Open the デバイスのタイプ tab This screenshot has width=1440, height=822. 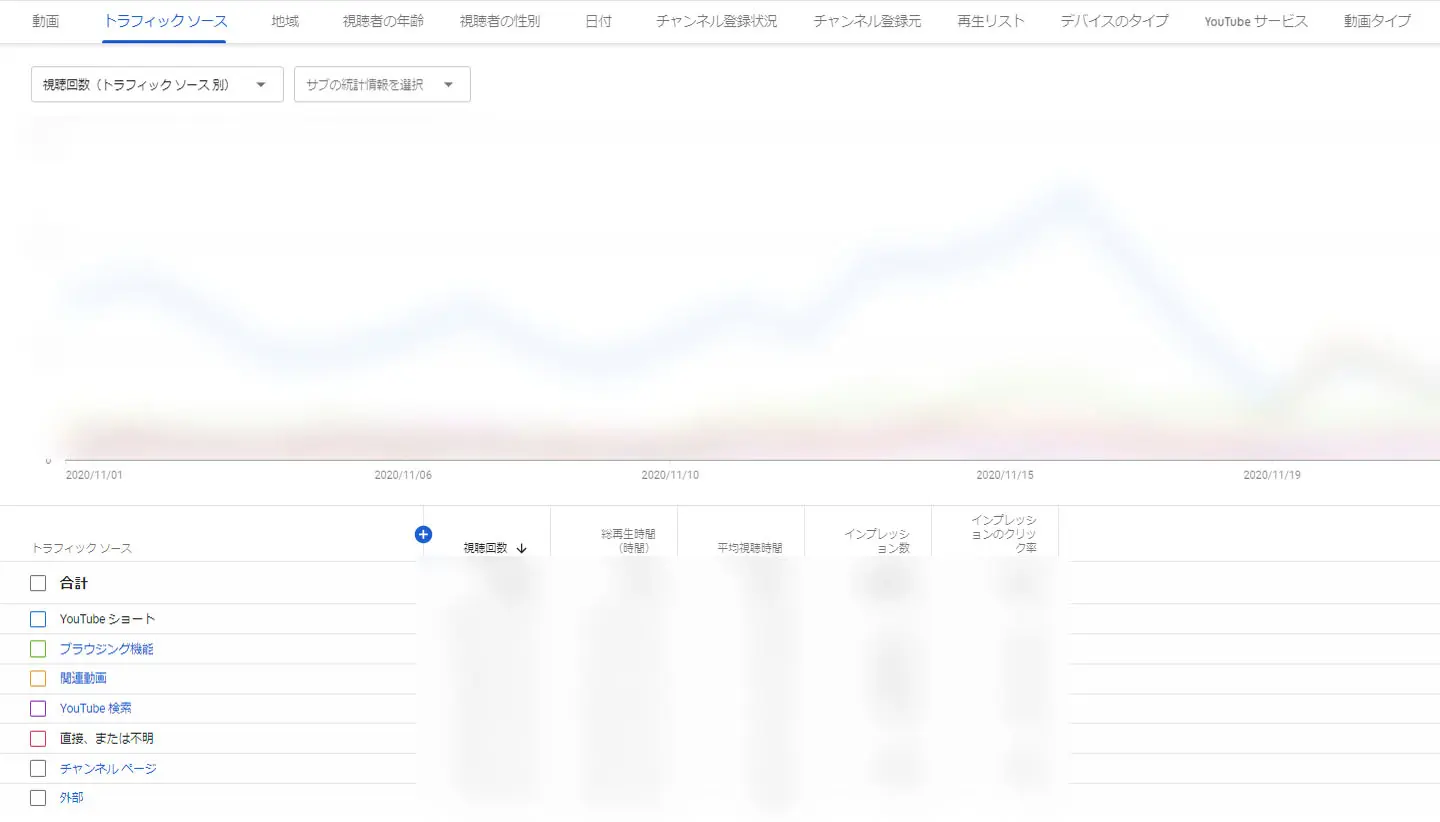coord(1114,21)
